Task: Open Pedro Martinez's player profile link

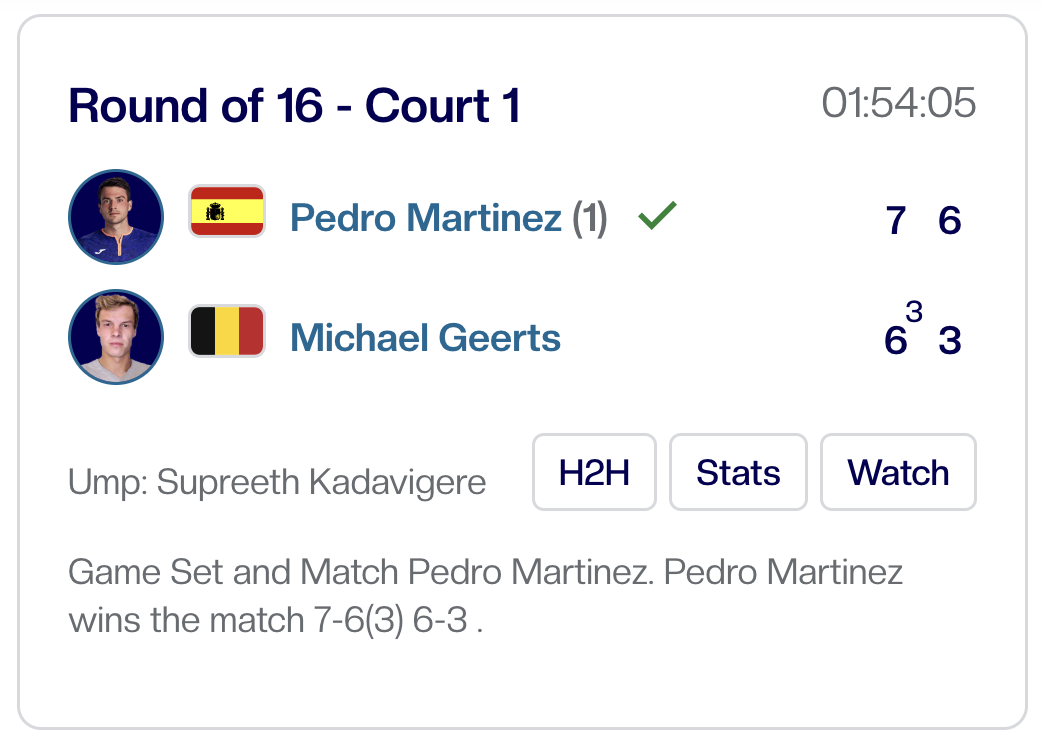Action: pyautogui.click(x=425, y=218)
